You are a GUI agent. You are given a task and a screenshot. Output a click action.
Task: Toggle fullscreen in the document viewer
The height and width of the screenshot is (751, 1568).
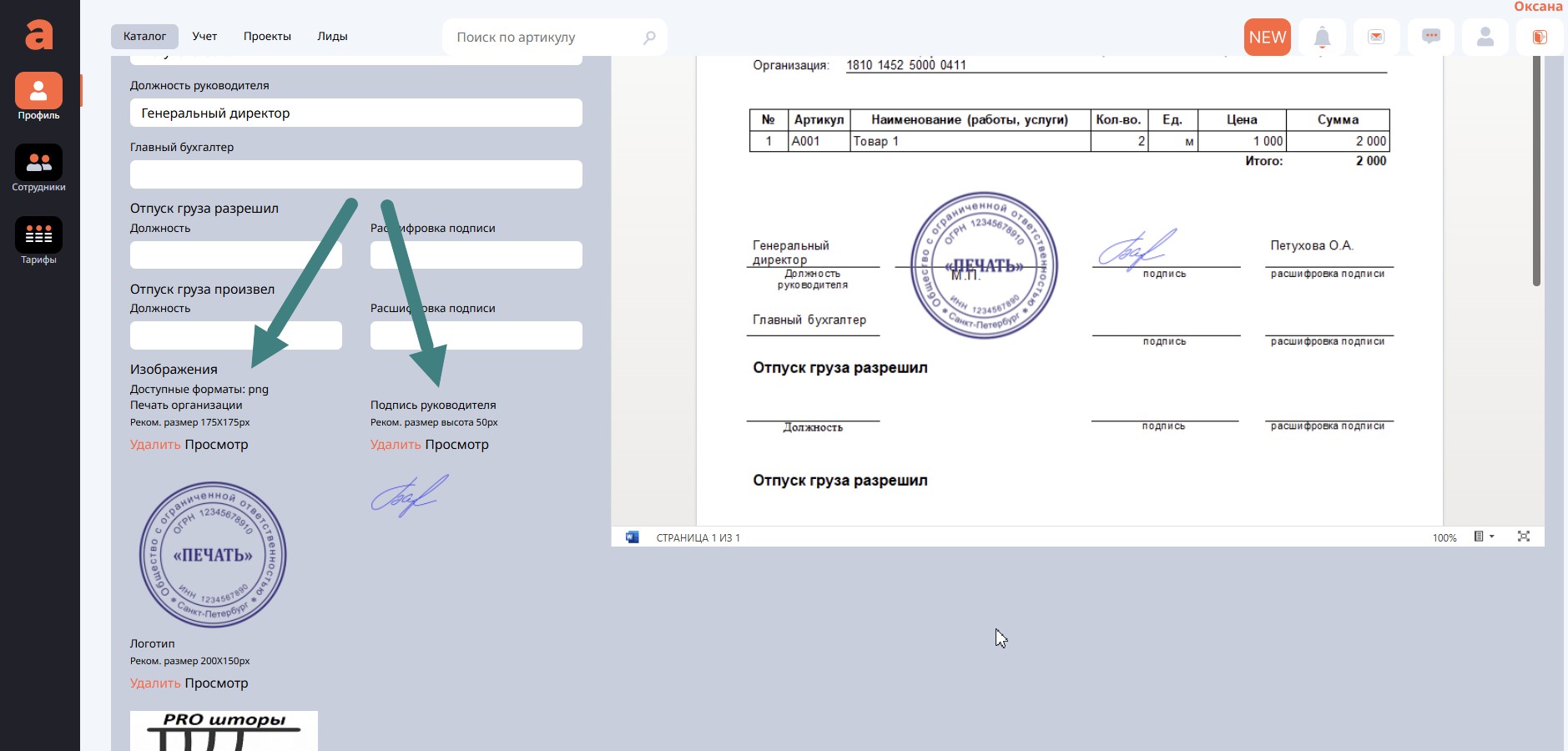[1523, 537]
